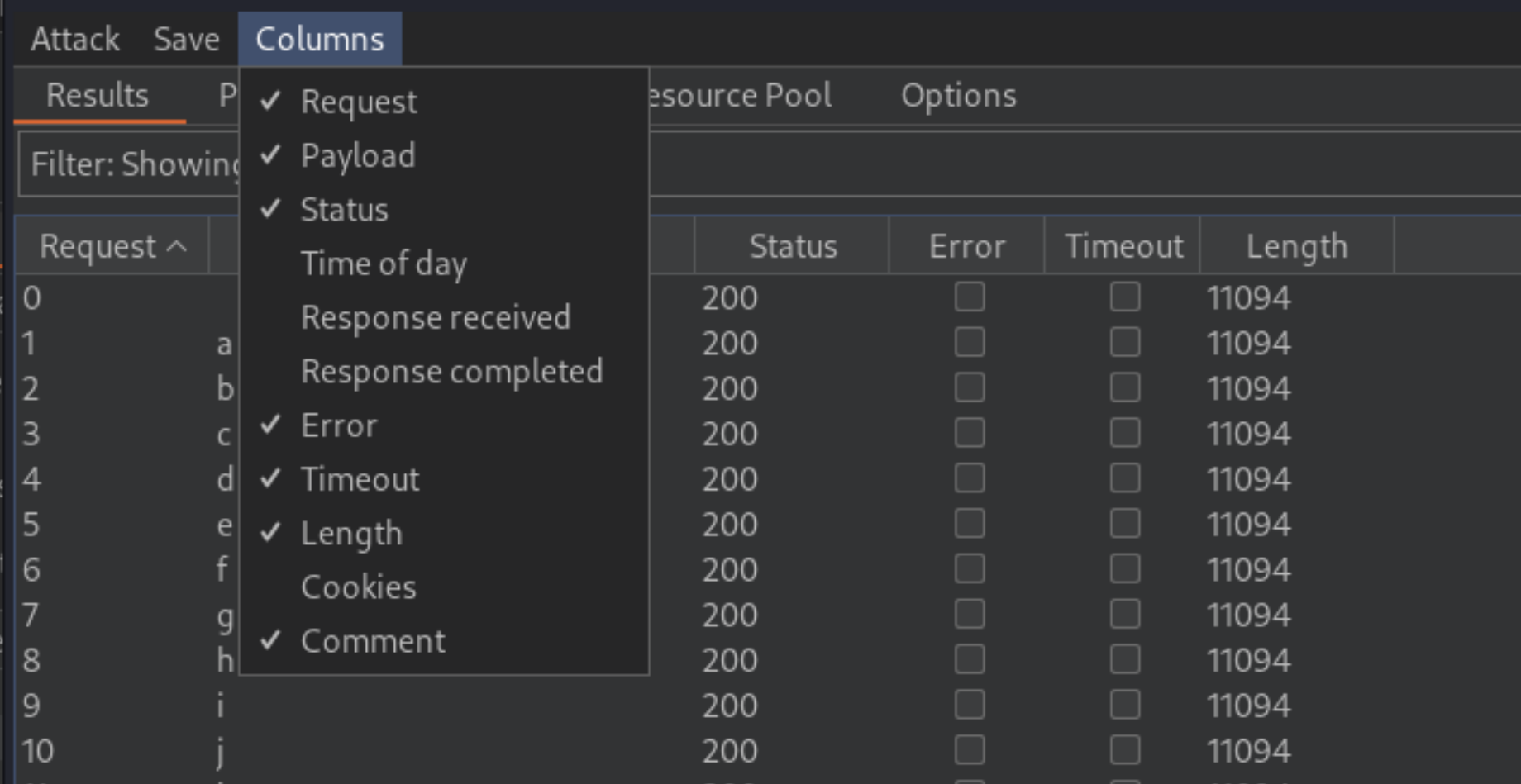Screen dimensions: 1521x784
Task: Uncheck the Request column entry
Action: [x=359, y=102]
